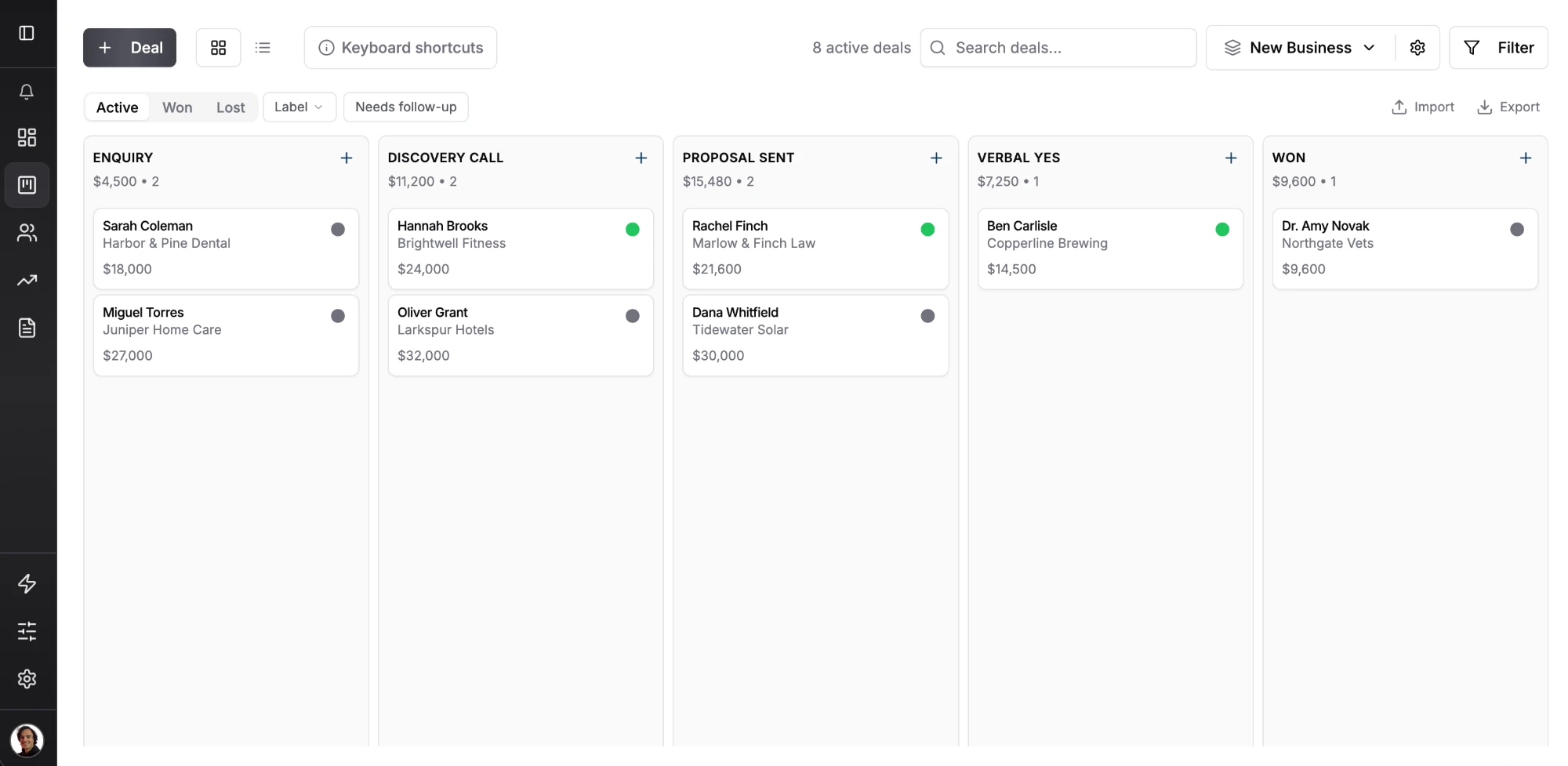The width and height of the screenshot is (1568, 766).
Task: Click Rachel Finch's green status dot
Action: point(927,230)
